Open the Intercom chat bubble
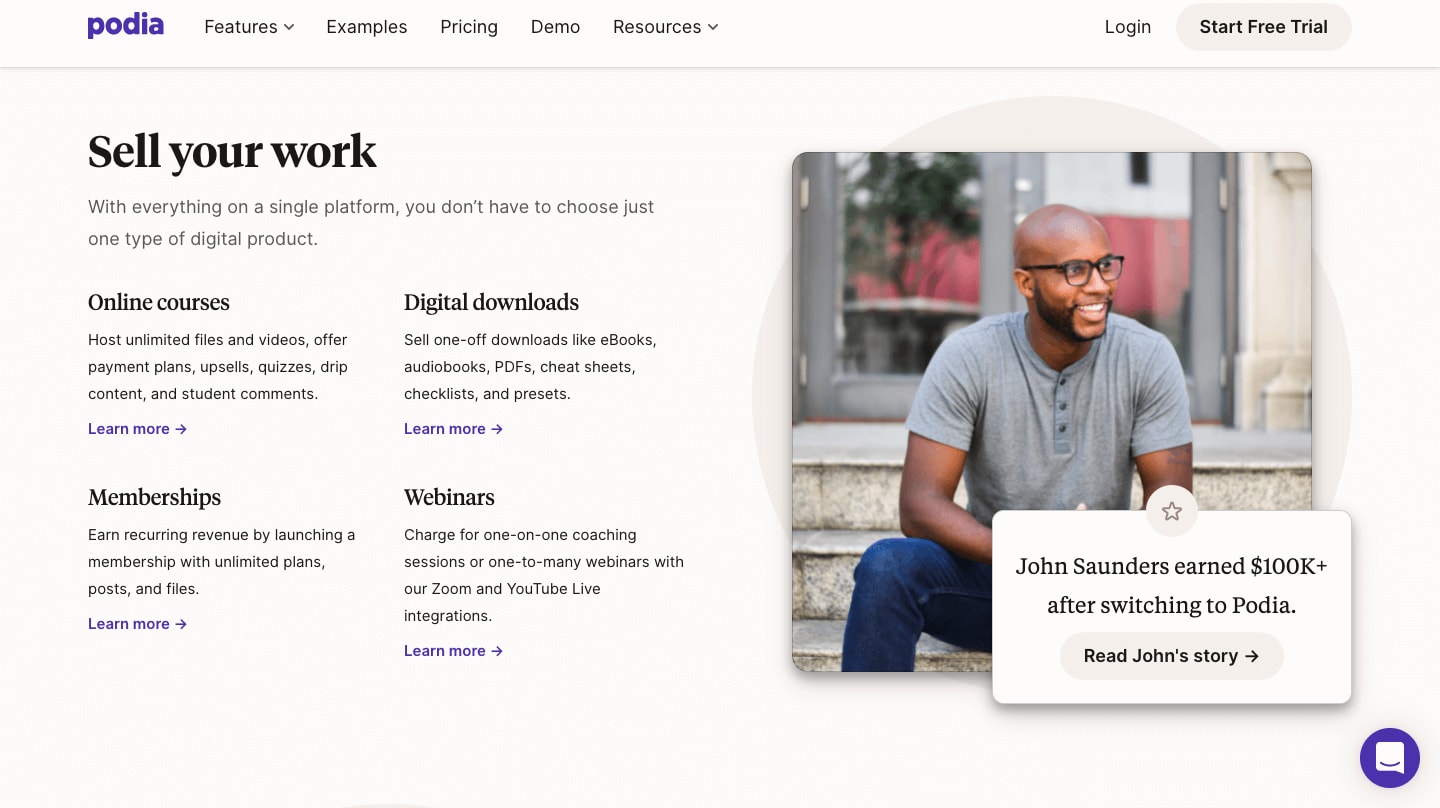 (x=1390, y=758)
